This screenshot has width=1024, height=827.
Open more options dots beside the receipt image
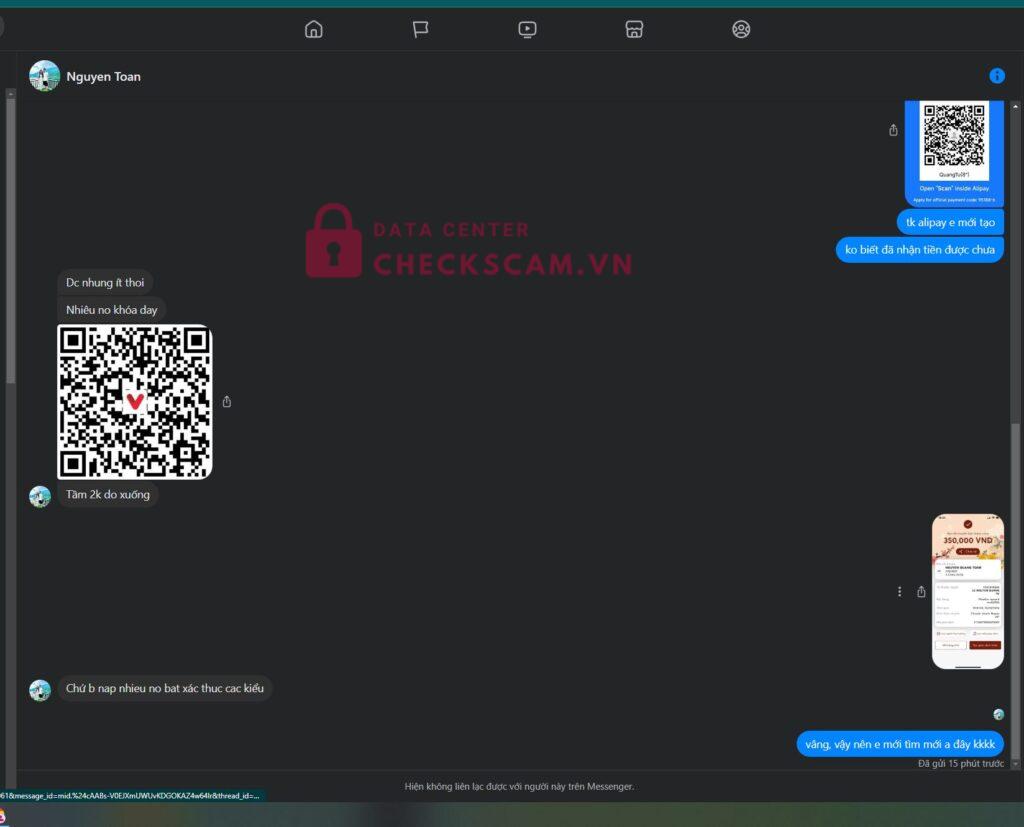coord(899,592)
